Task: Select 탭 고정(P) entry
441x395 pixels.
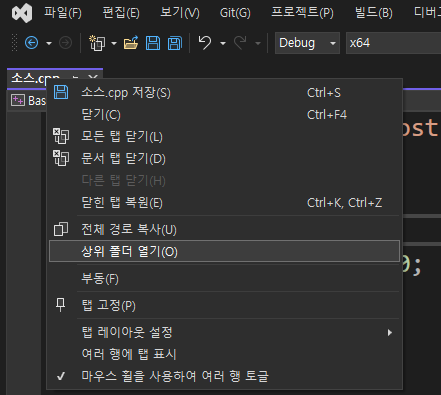Action: (225, 305)
